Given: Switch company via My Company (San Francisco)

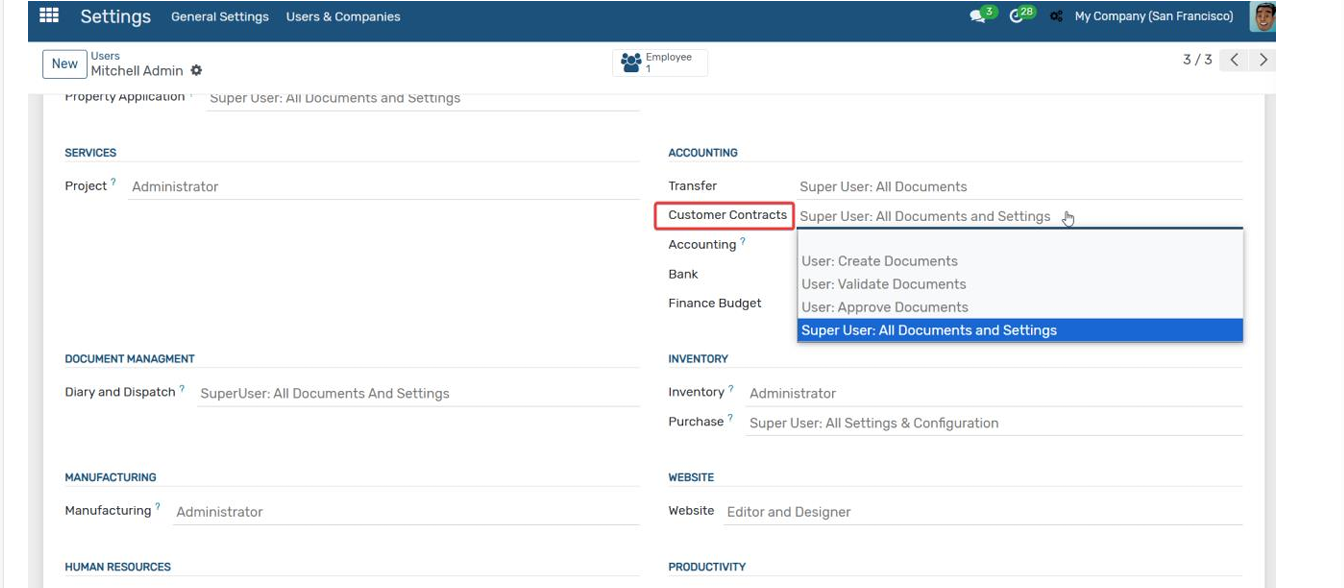Looking at the screenshot, I should (x=1154, y=17).
